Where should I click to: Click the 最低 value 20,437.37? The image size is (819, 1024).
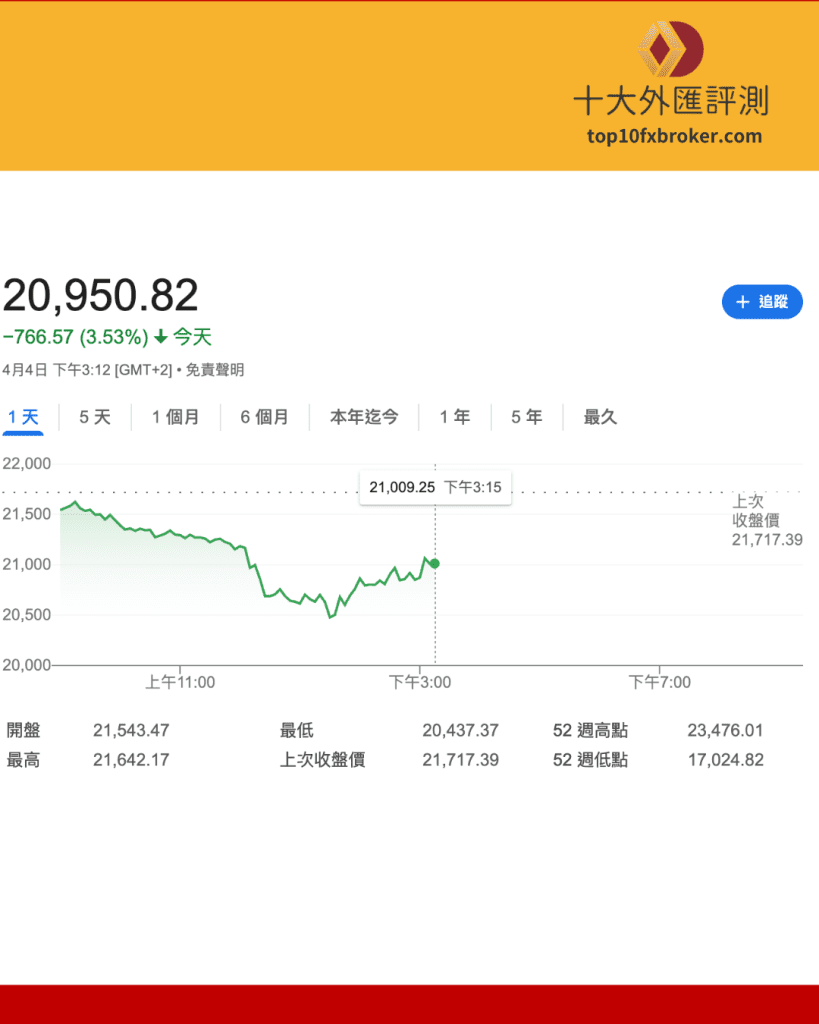(460, 730)
